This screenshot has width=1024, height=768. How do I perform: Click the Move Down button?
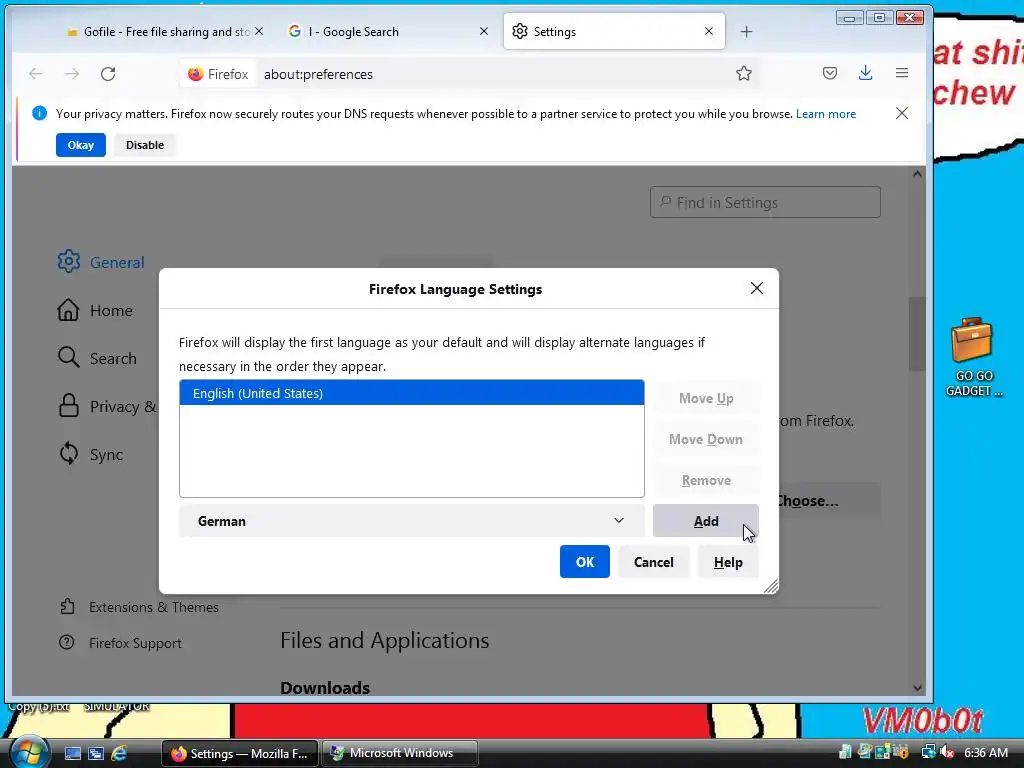coord(705,439)
